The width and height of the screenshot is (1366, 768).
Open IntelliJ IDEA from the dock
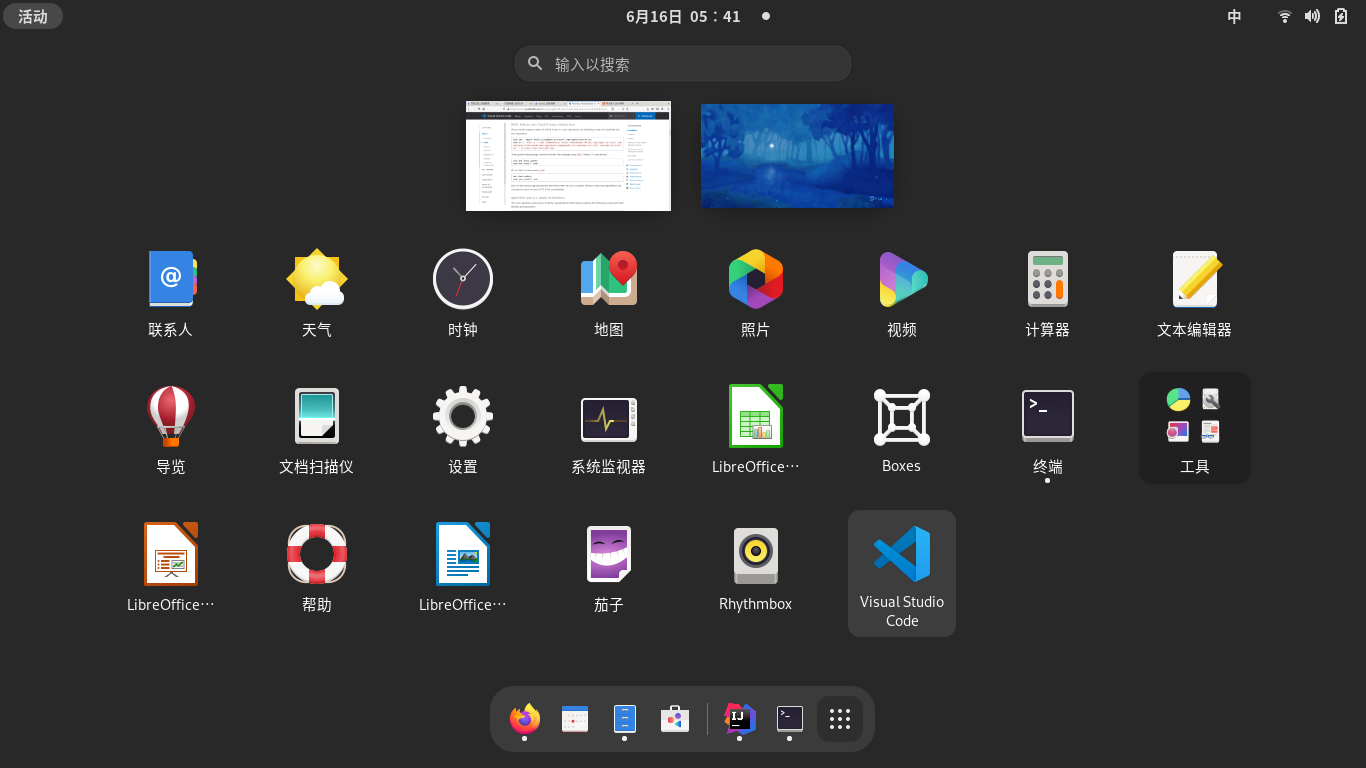pyautogui.click(x=739, y=718)
